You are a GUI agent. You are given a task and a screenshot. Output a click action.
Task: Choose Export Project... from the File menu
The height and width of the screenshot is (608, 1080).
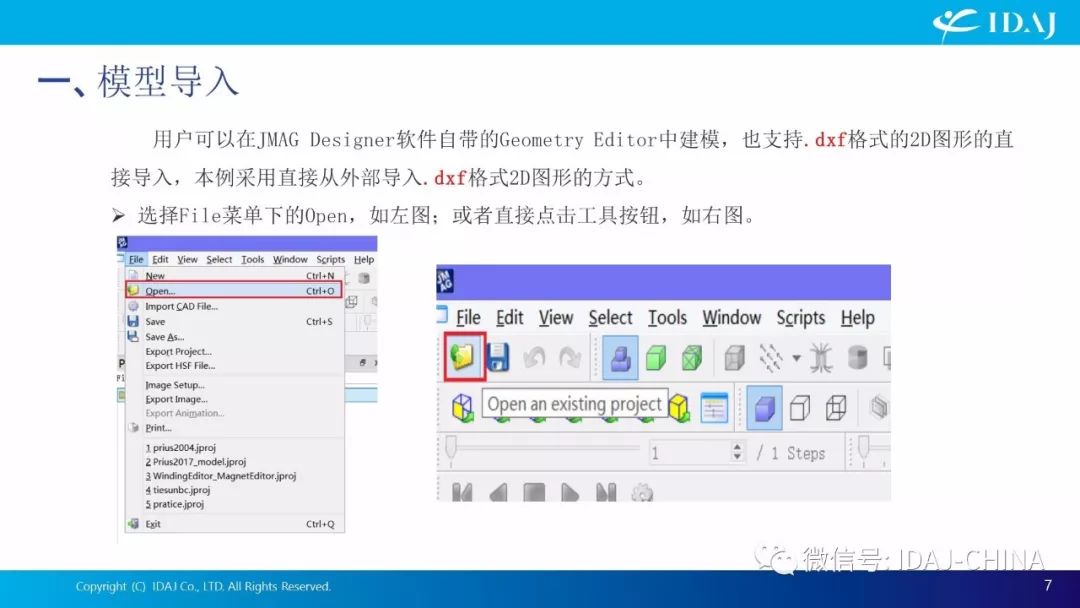pos(234,351)
